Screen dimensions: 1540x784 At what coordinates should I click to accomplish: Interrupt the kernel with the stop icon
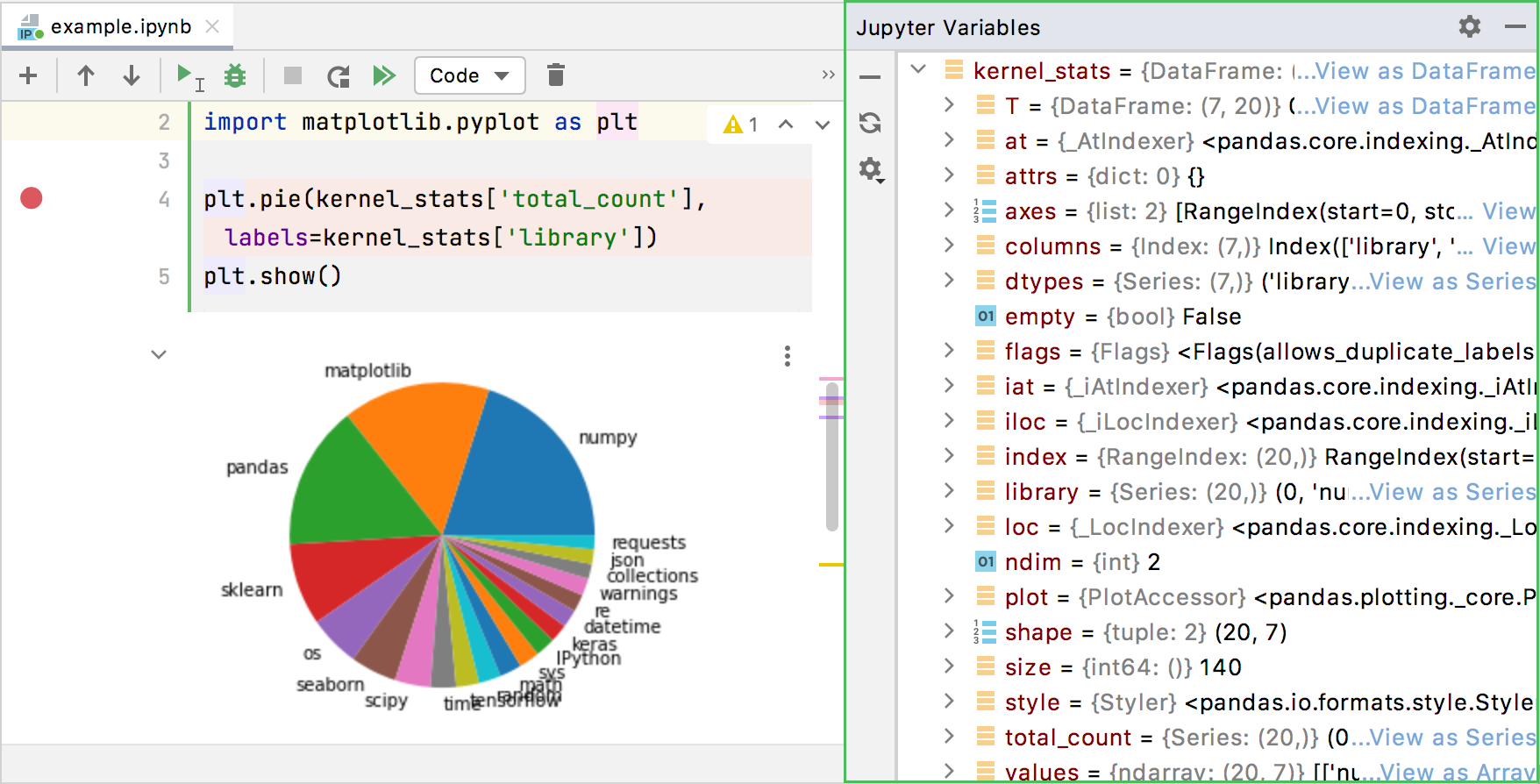pos(293,75)
